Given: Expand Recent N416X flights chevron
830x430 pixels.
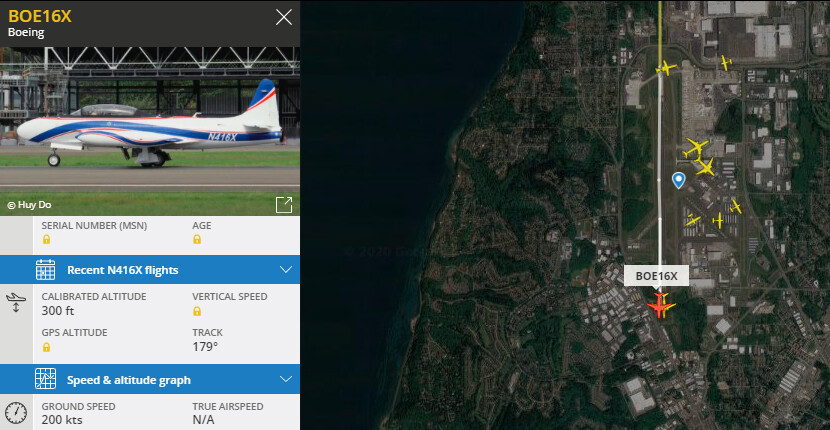Looking at the screenshot, I should tap(286, 270).
